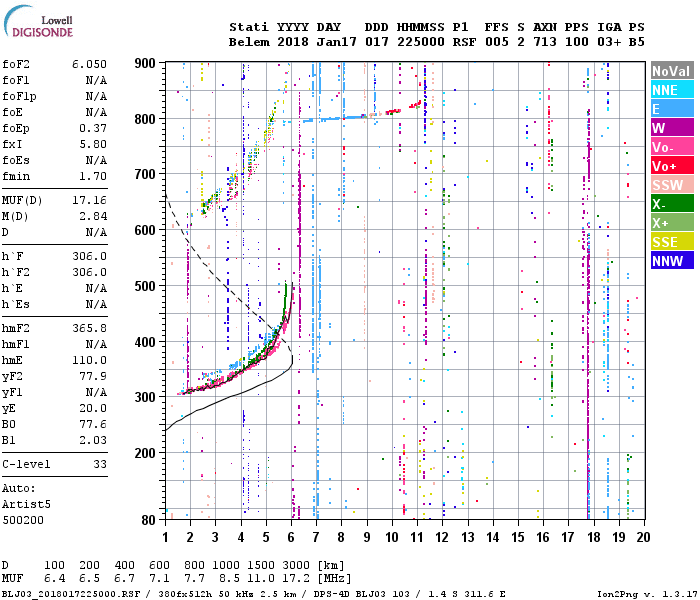Viewport: 700px width, 600px height.
Task: Click the B1 value 2.03
Action: click(x=93, y=440)
